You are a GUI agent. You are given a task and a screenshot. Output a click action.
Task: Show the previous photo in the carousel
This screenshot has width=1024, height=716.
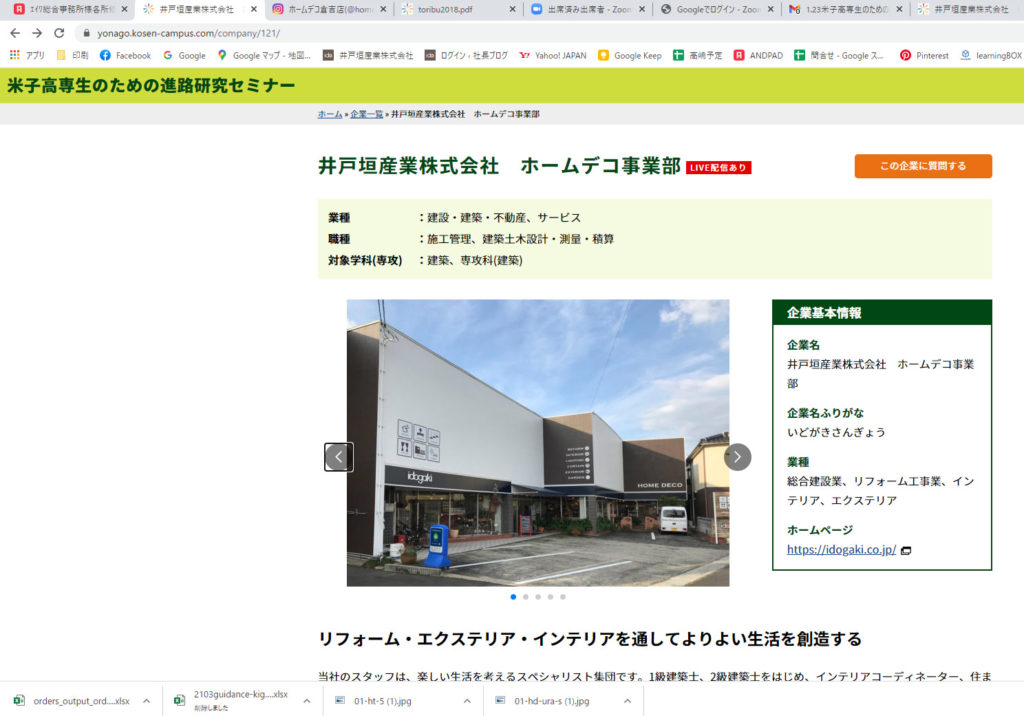click(x=338, y=457)
